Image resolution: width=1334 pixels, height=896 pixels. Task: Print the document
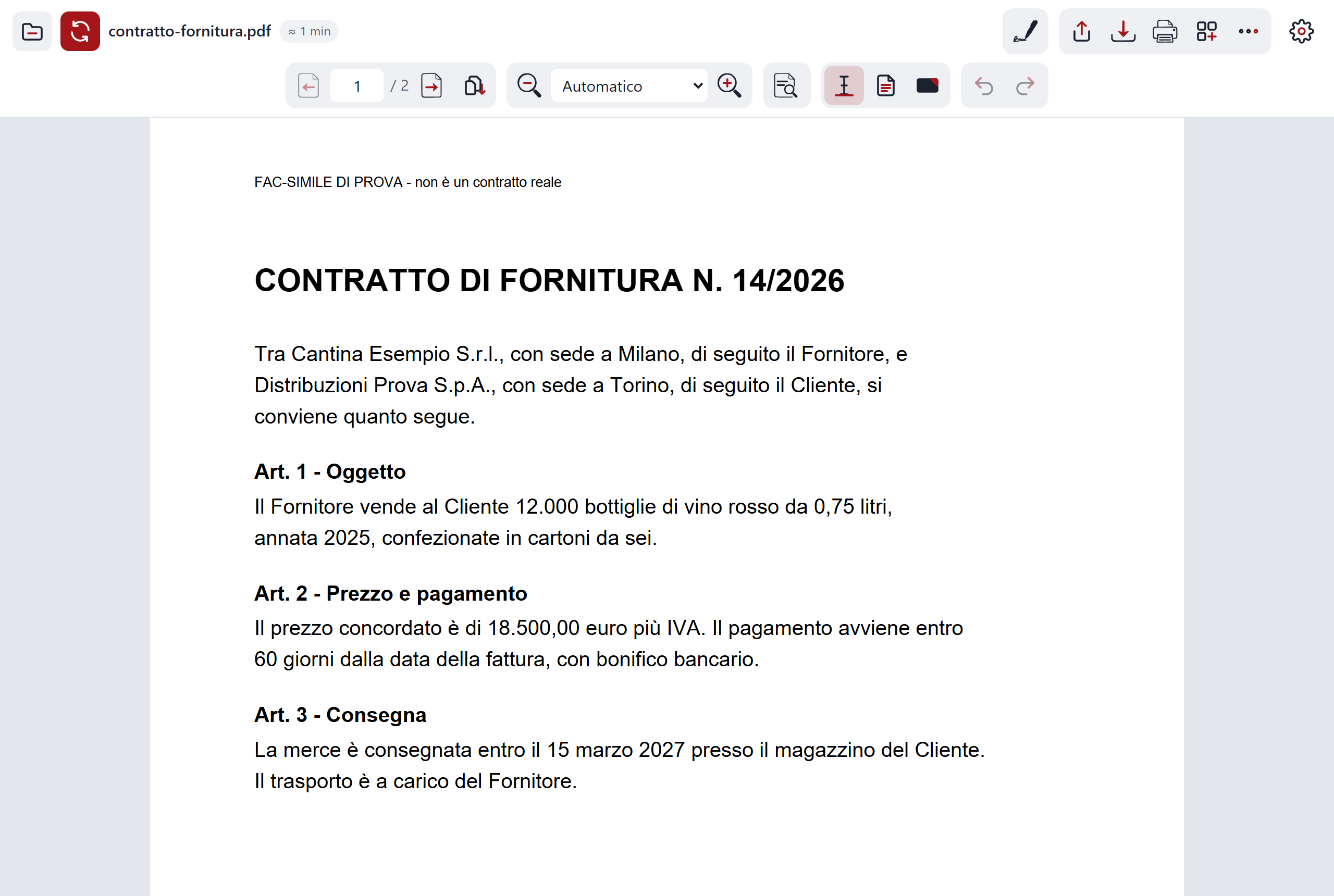[x=1165, y=31]
